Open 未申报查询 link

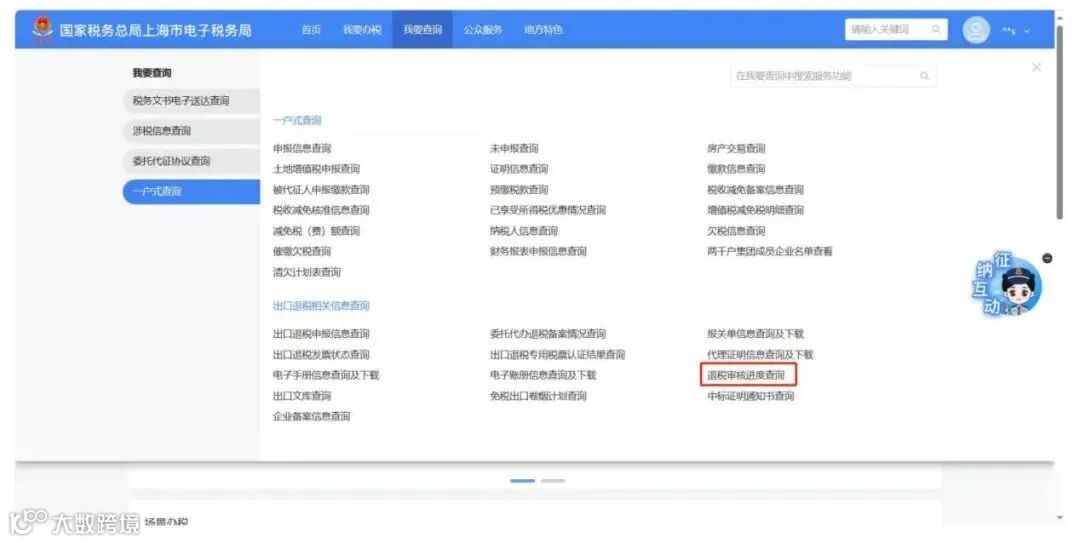pyautogui.click(x=514, y=148)
